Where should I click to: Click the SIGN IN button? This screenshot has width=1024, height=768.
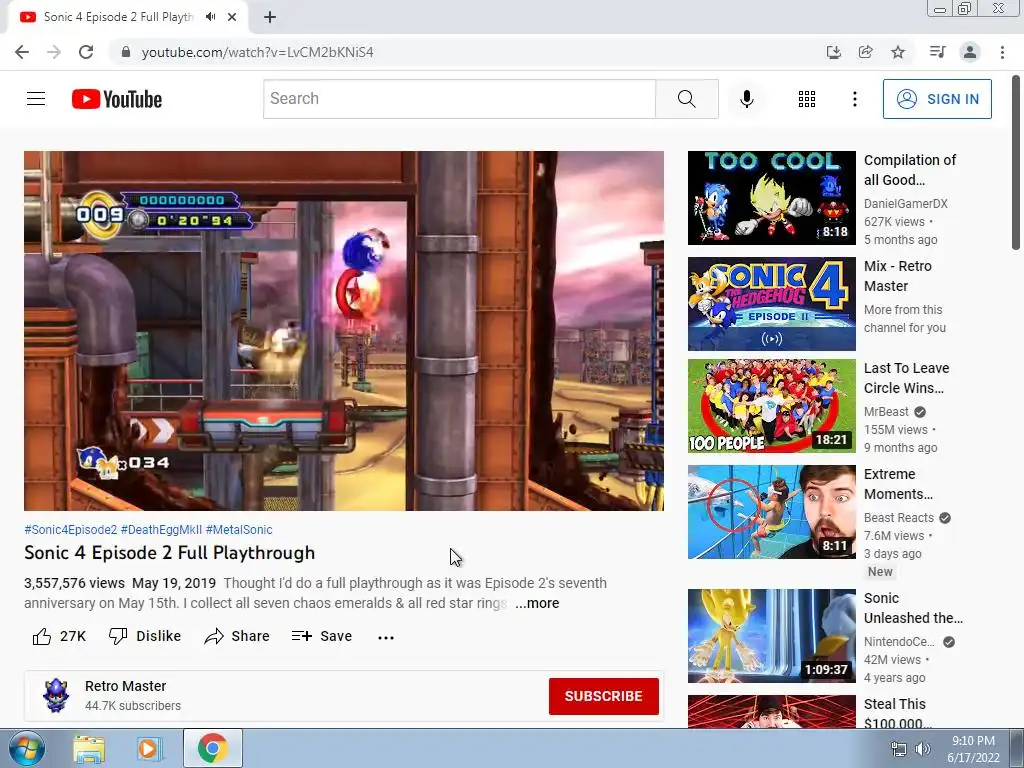936,99
